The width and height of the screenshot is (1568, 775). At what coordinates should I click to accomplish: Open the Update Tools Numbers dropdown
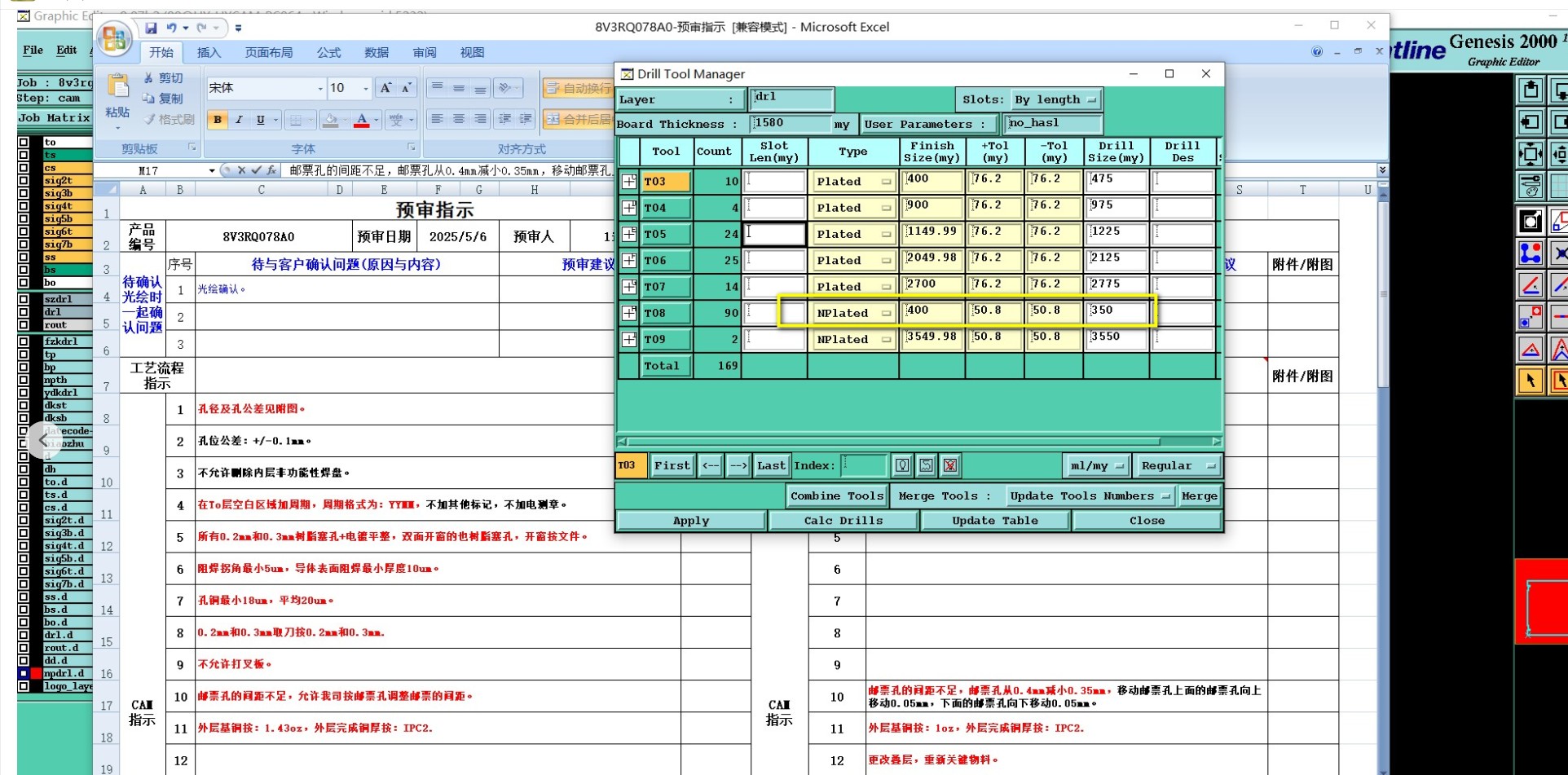[x=1090, y=495]
